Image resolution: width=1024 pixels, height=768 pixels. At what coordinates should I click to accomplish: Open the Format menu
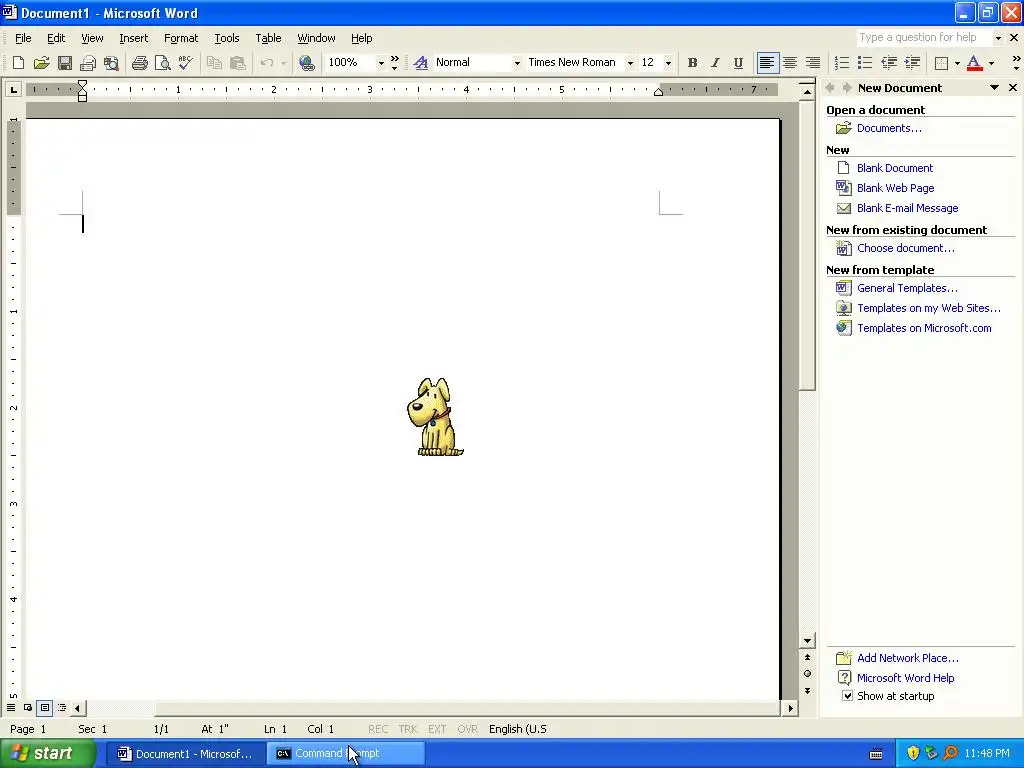click(x=181, y=38)
